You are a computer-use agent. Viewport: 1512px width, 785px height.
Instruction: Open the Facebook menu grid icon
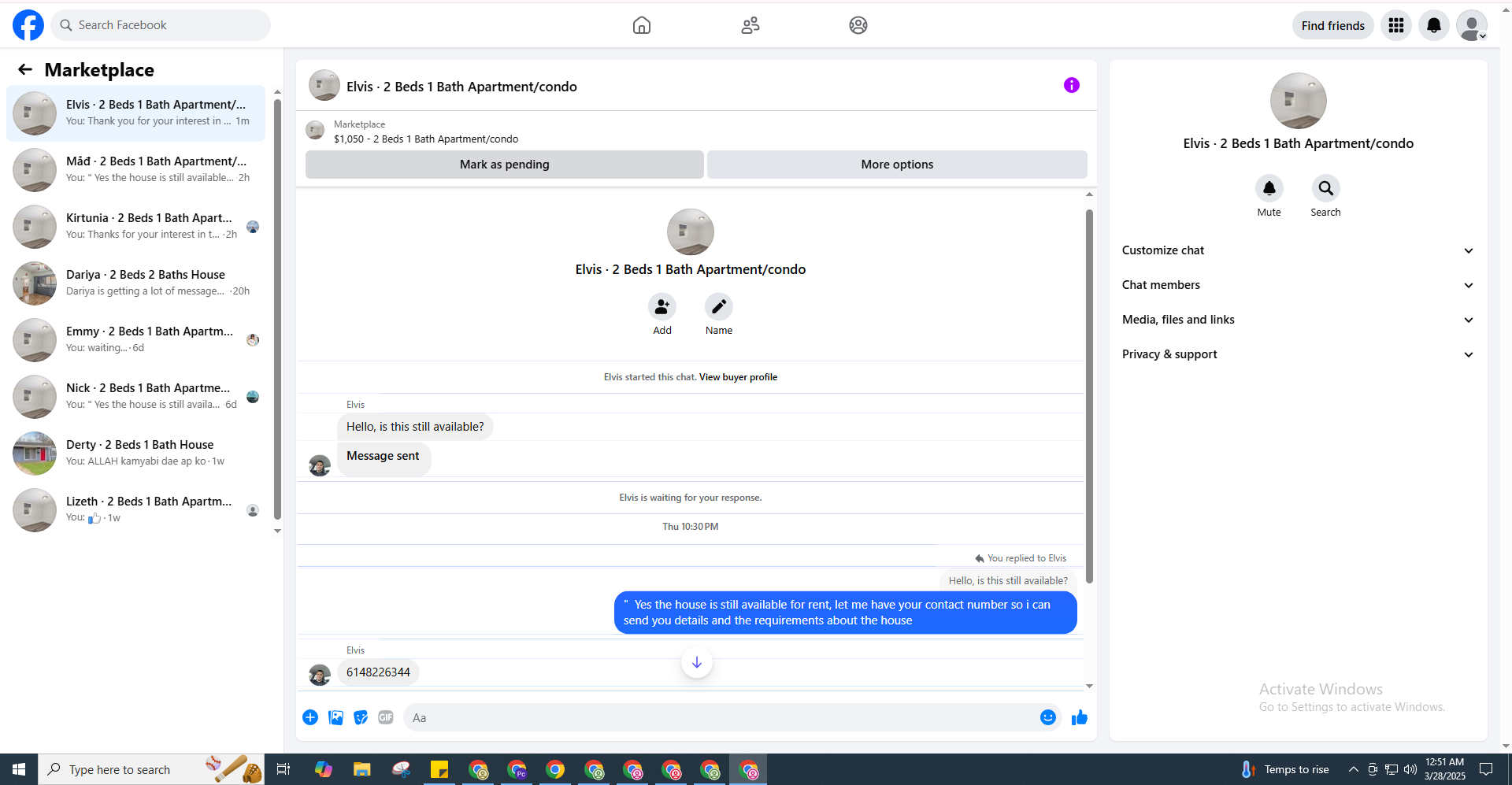click(x=1396, y=25)
